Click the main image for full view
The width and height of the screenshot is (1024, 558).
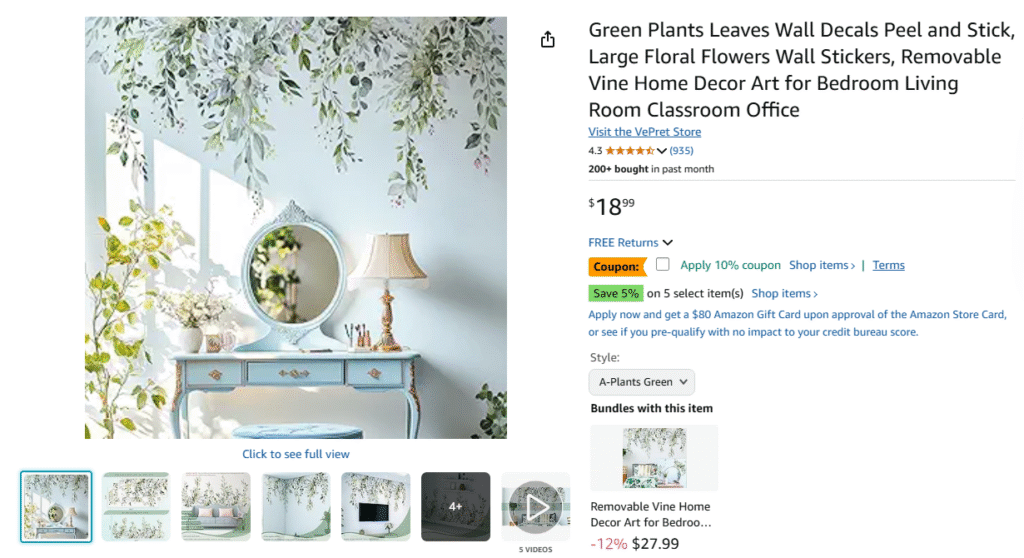[x=296, y=227]
